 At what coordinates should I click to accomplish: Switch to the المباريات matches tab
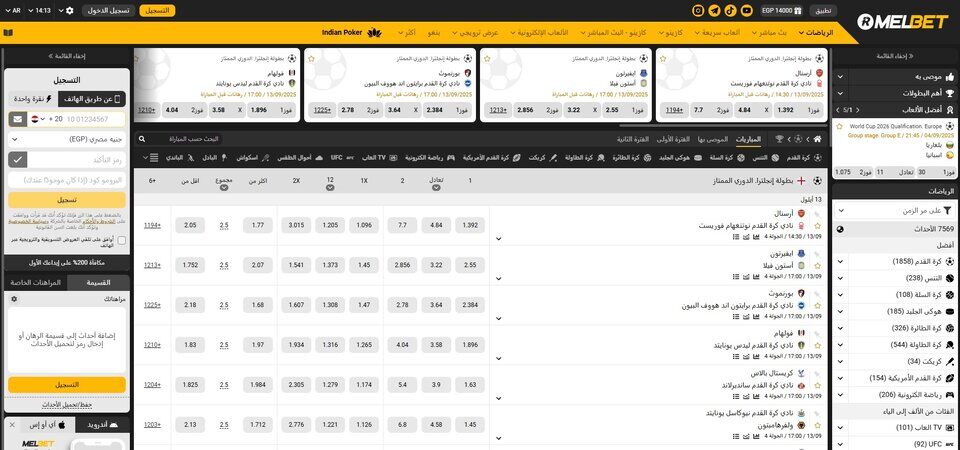[x=748, y=139]
